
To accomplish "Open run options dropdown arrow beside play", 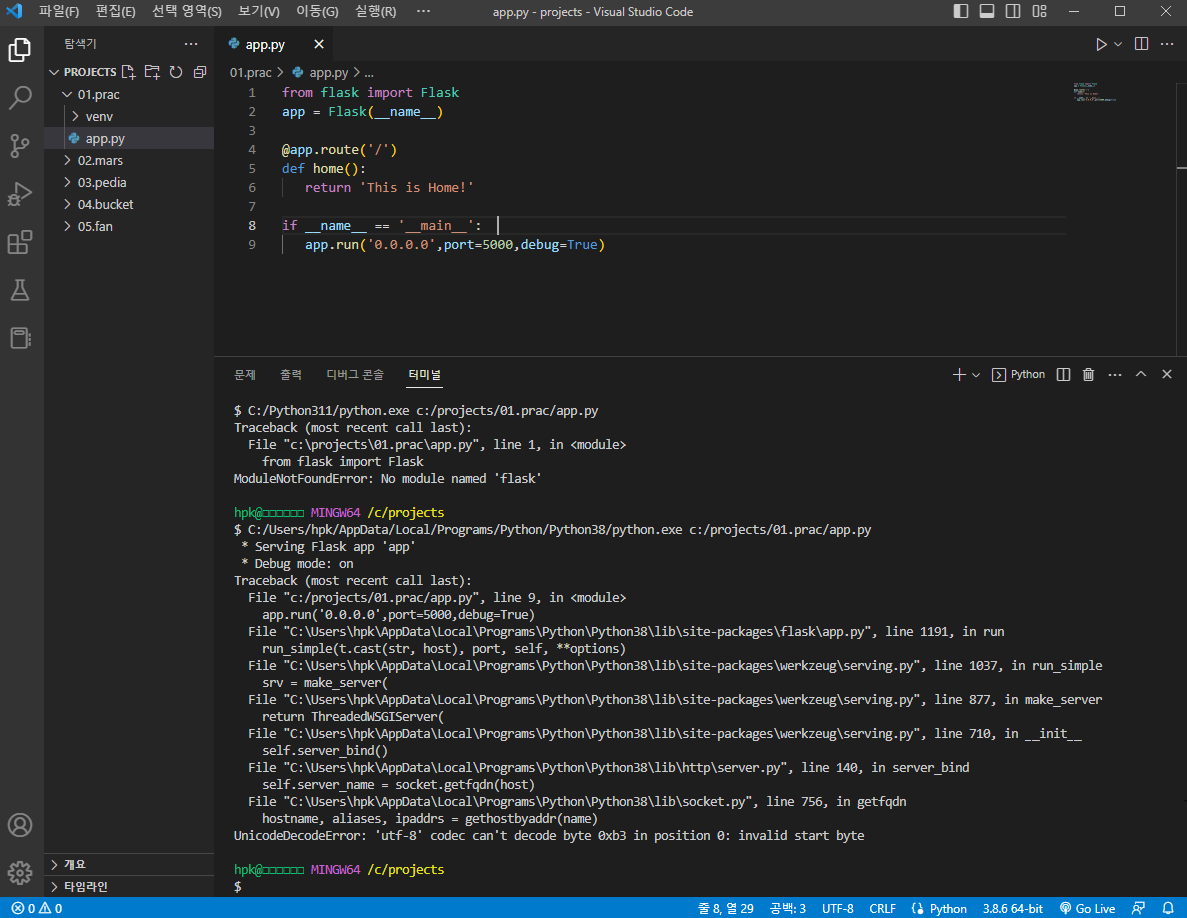I will [x=1118, y=45].
